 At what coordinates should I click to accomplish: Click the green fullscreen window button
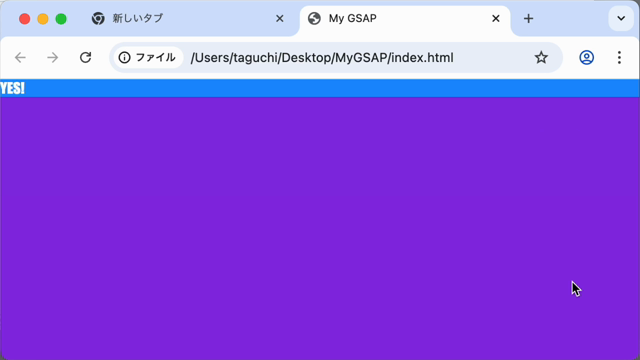click(x=61, y=19)
